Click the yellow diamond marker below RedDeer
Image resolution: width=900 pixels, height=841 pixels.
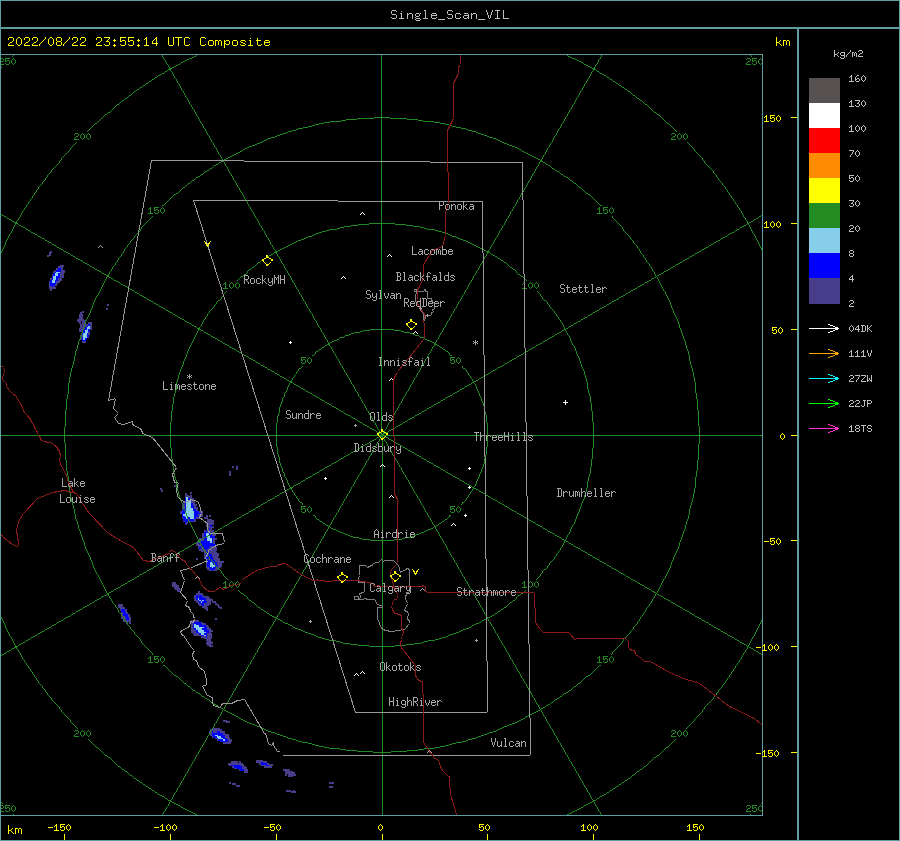[x=411, y=324]
